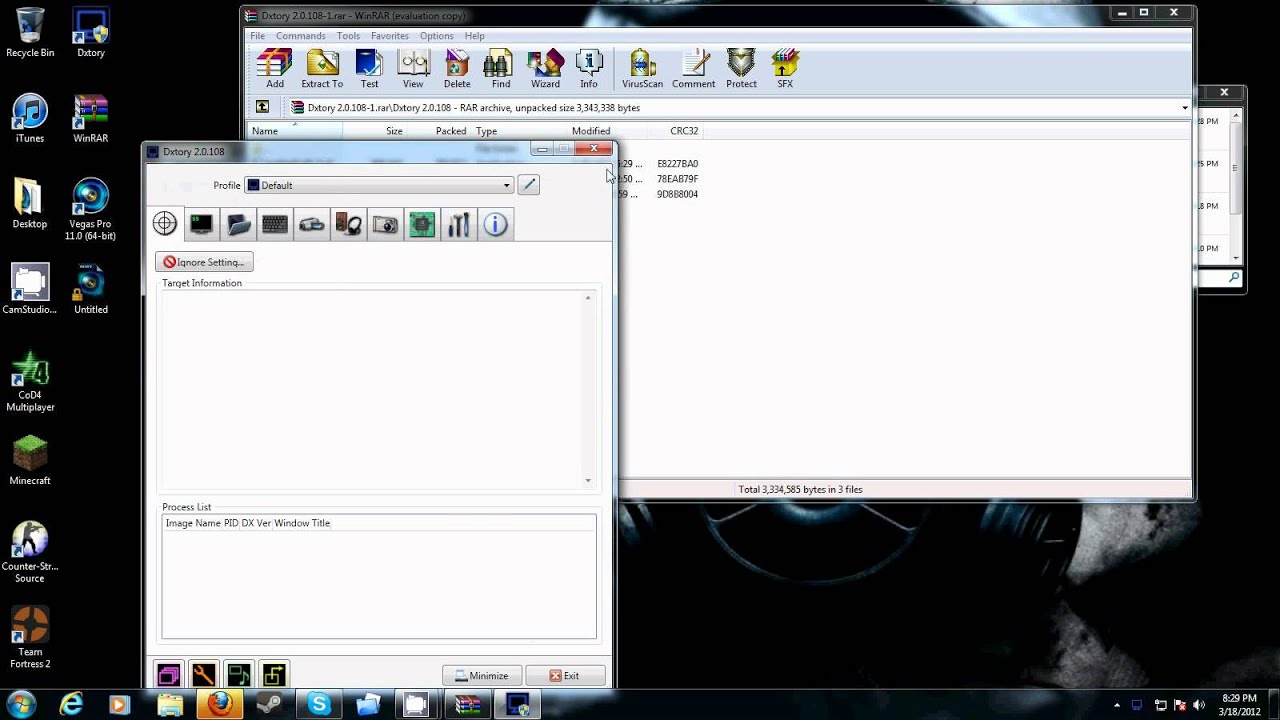Open the Tools tab with wrench icons
Viewport: 1280px width, 720px height.
tap(459, 224)
